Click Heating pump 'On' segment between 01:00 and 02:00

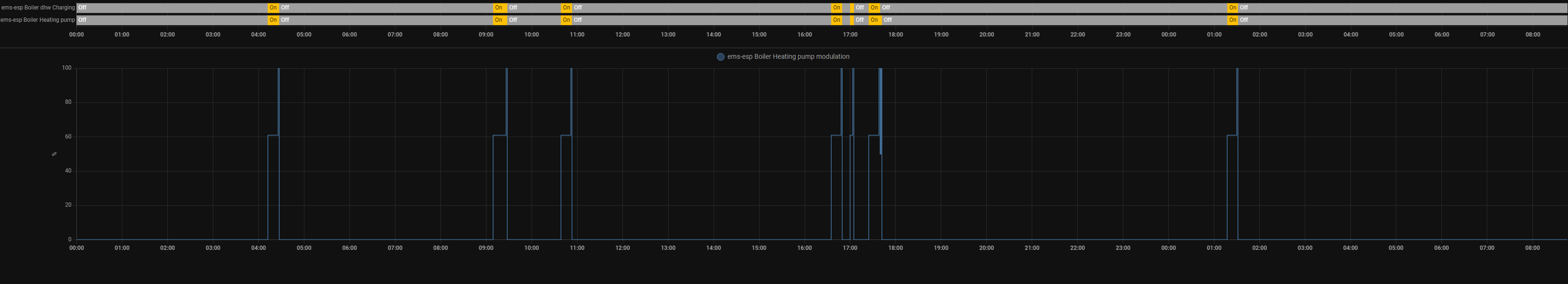1233,20
